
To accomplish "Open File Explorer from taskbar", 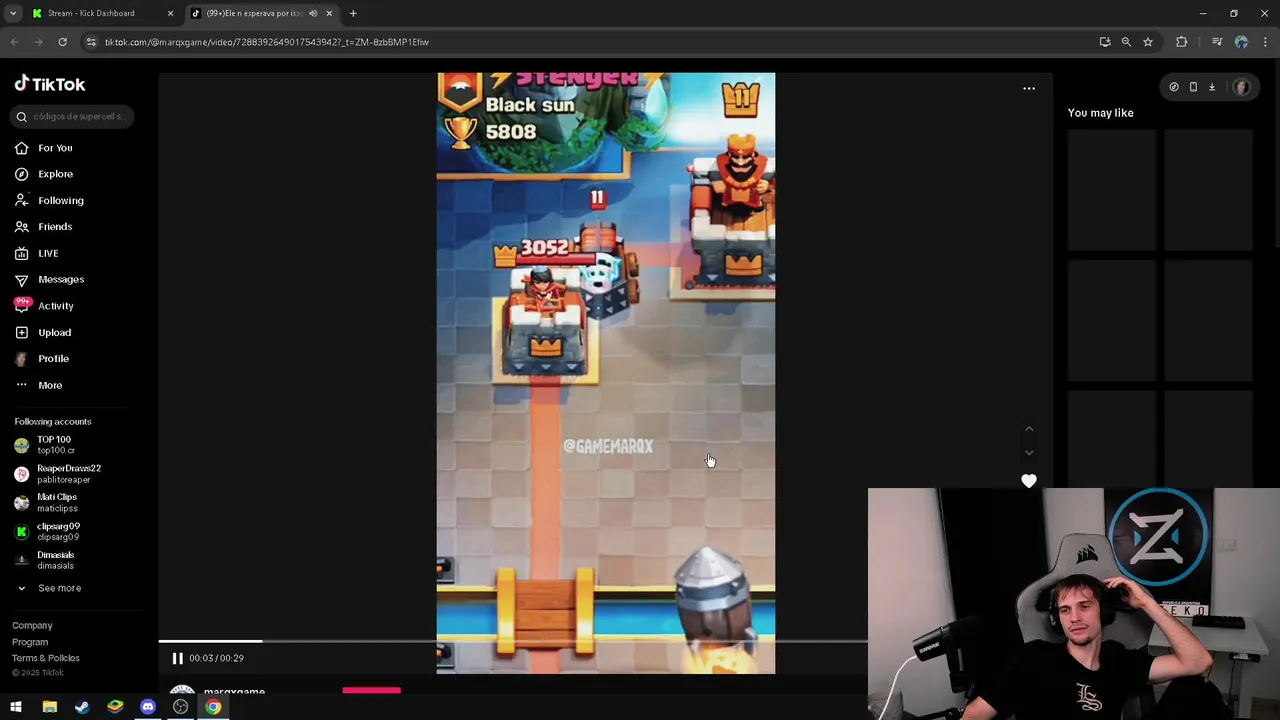I will click(x=49, y=707).
